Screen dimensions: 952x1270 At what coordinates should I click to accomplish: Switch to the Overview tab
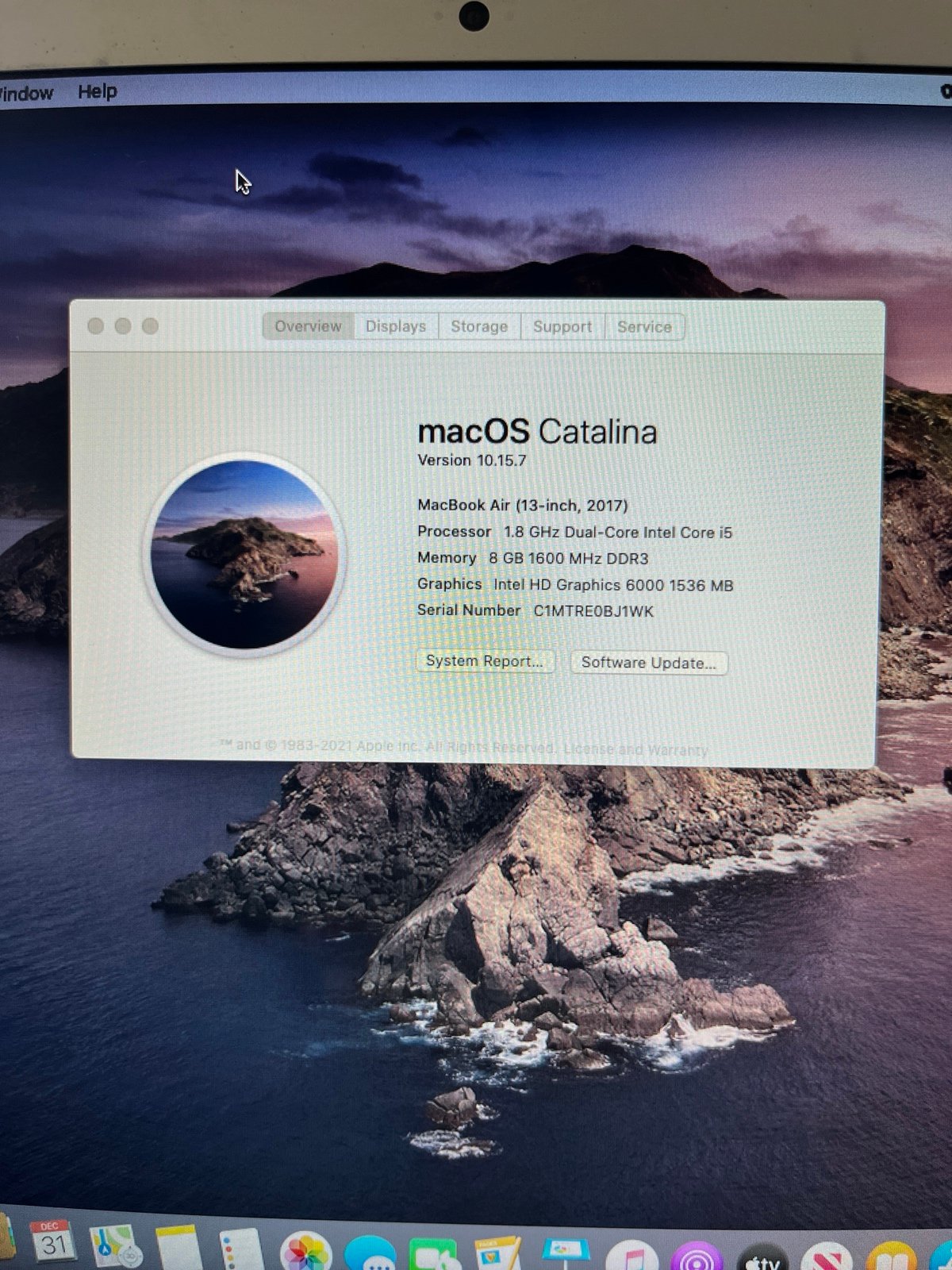pyautogui.click(x=308, y=326)
